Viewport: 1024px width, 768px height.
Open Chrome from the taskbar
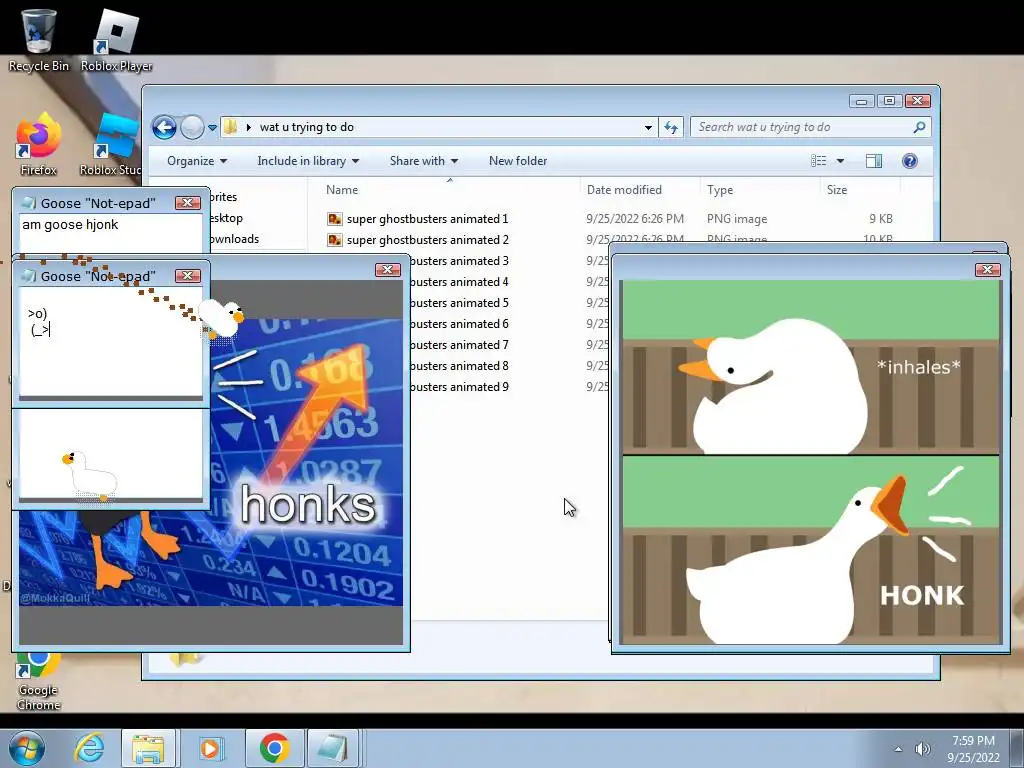274,748
